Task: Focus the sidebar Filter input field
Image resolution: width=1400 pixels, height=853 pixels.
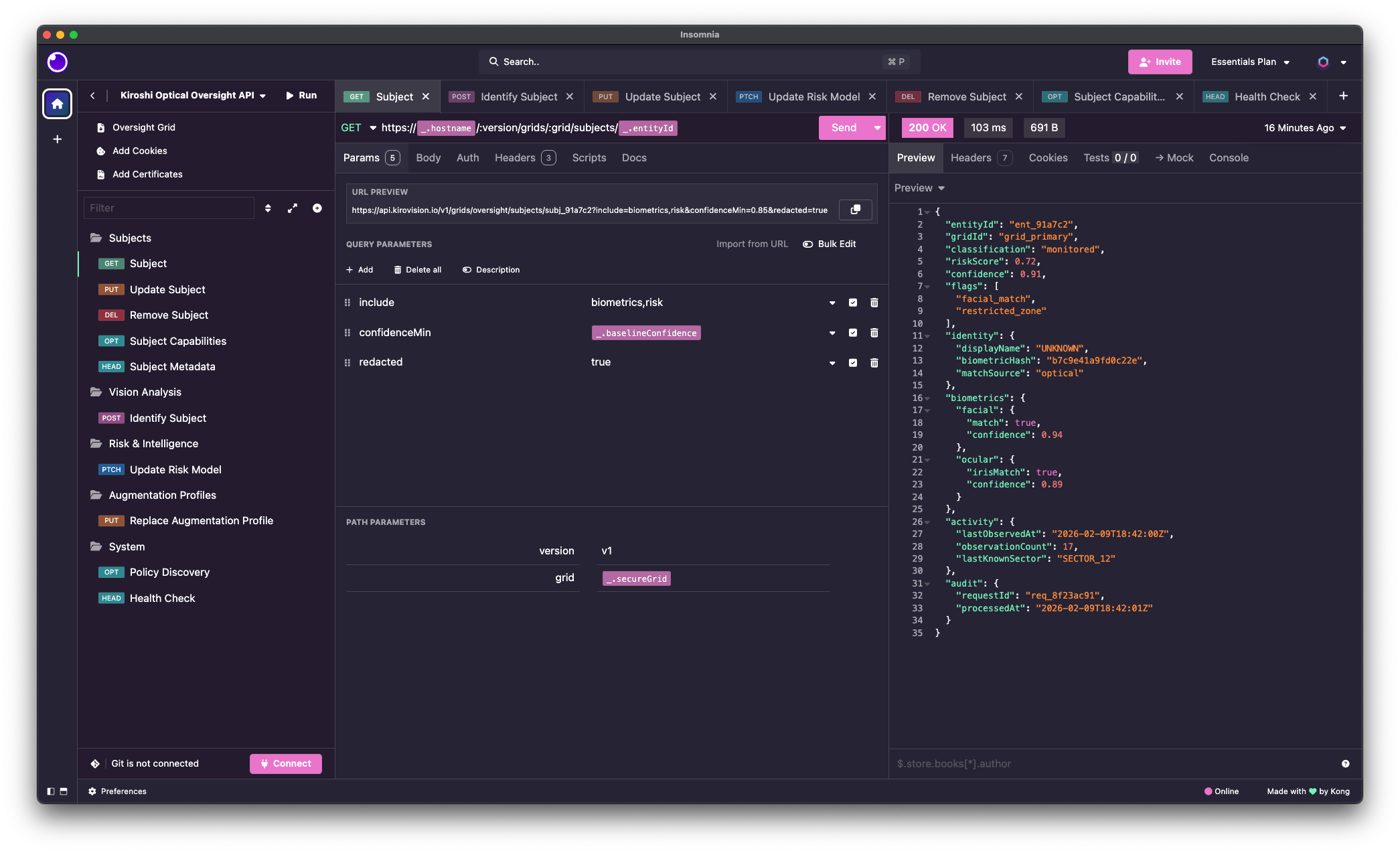Action: point(169,208)
